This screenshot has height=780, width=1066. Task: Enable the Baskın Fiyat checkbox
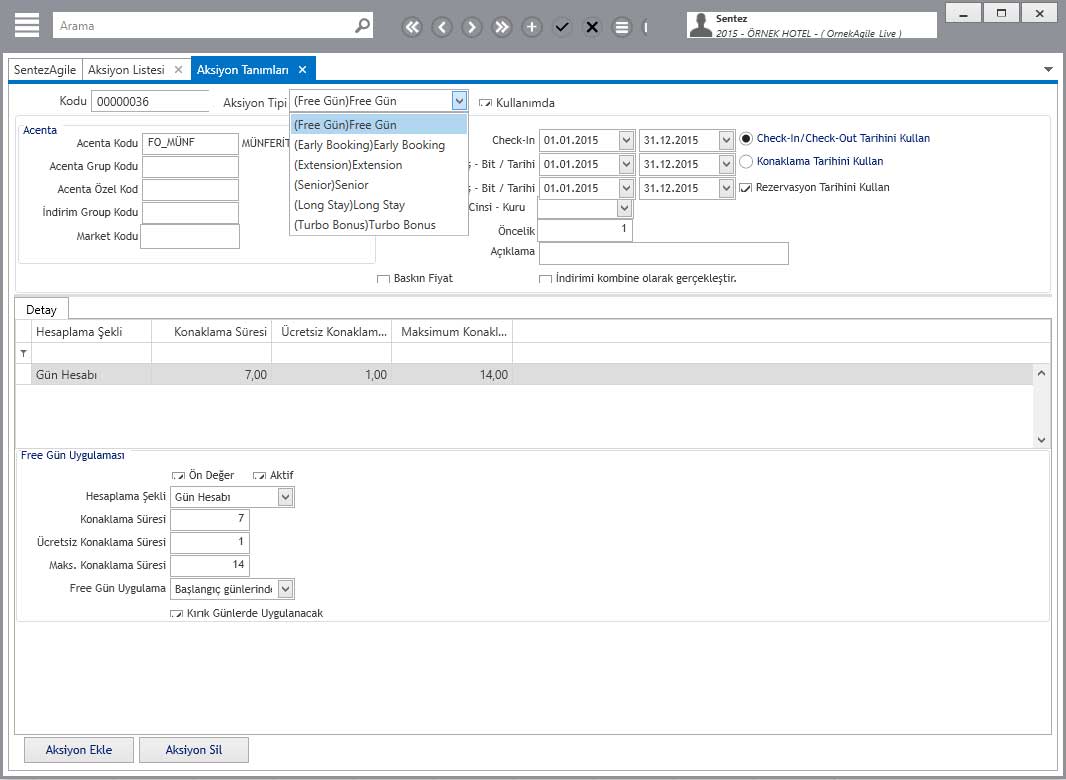pyautogui.click(x=383, y=279)
